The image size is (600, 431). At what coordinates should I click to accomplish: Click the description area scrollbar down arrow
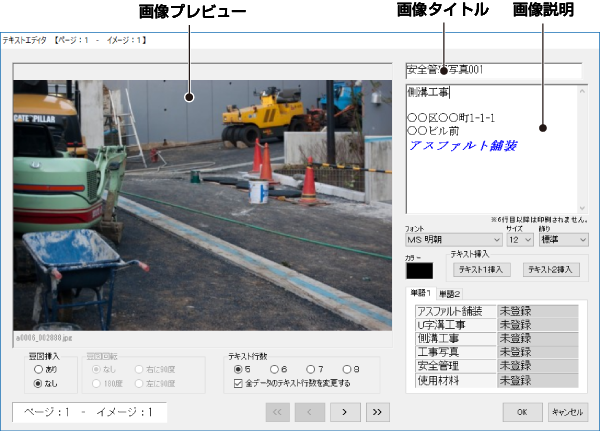point(582,208)
